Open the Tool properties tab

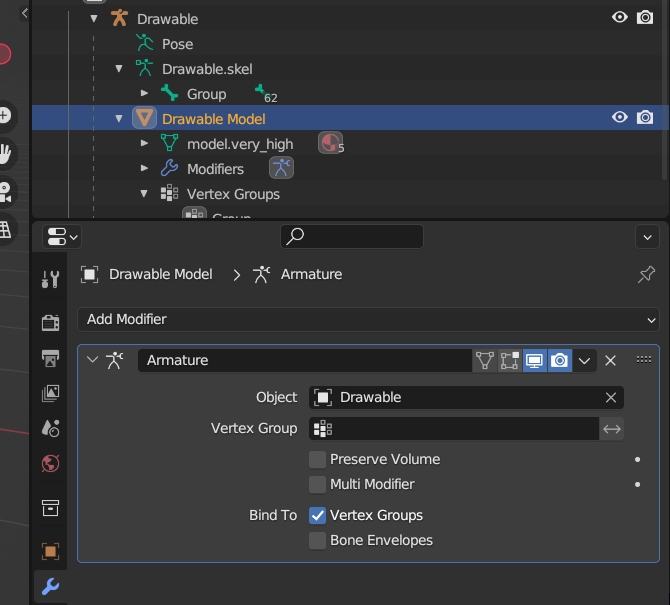[x=50, y=279]
